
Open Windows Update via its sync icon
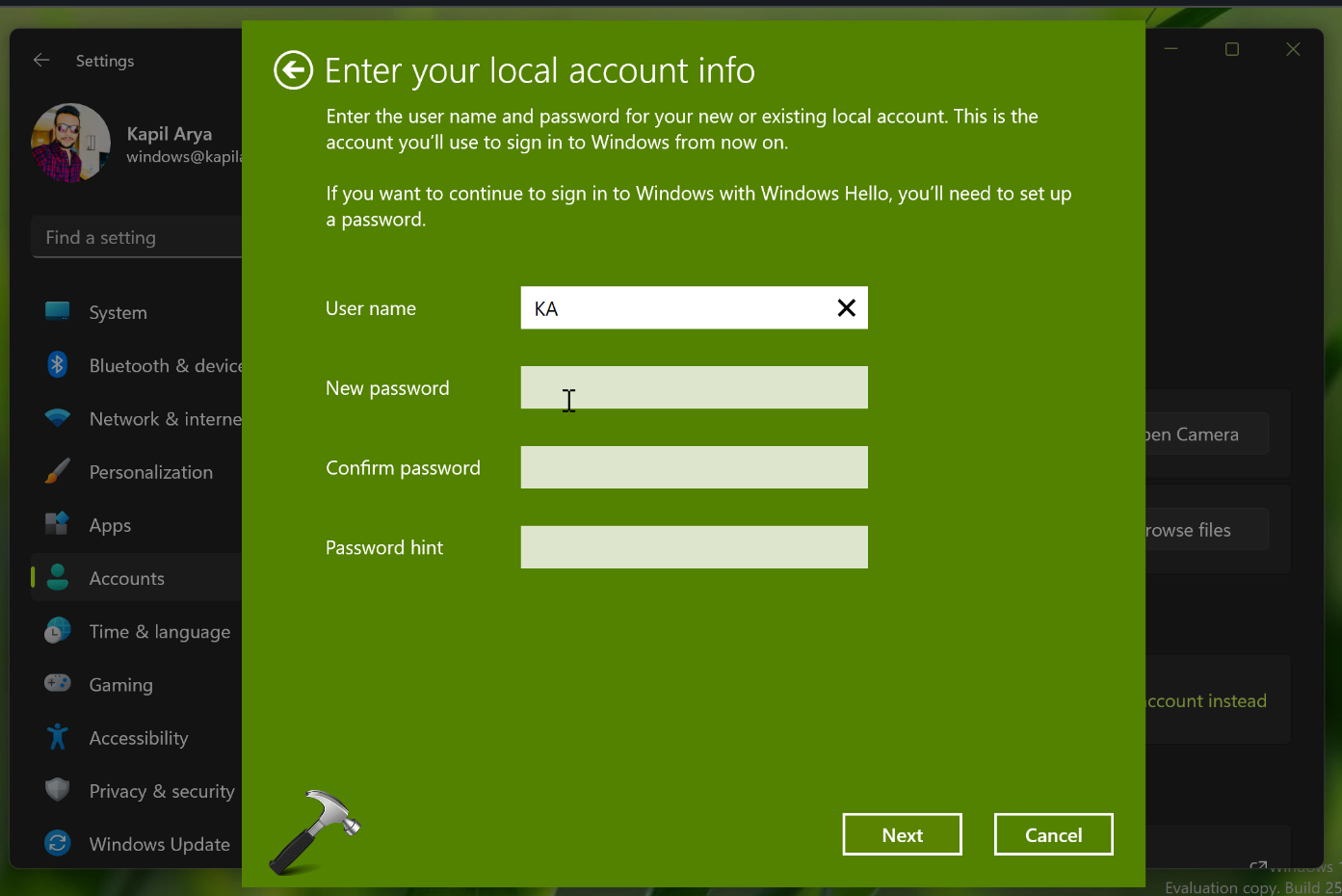coord(58,843)
